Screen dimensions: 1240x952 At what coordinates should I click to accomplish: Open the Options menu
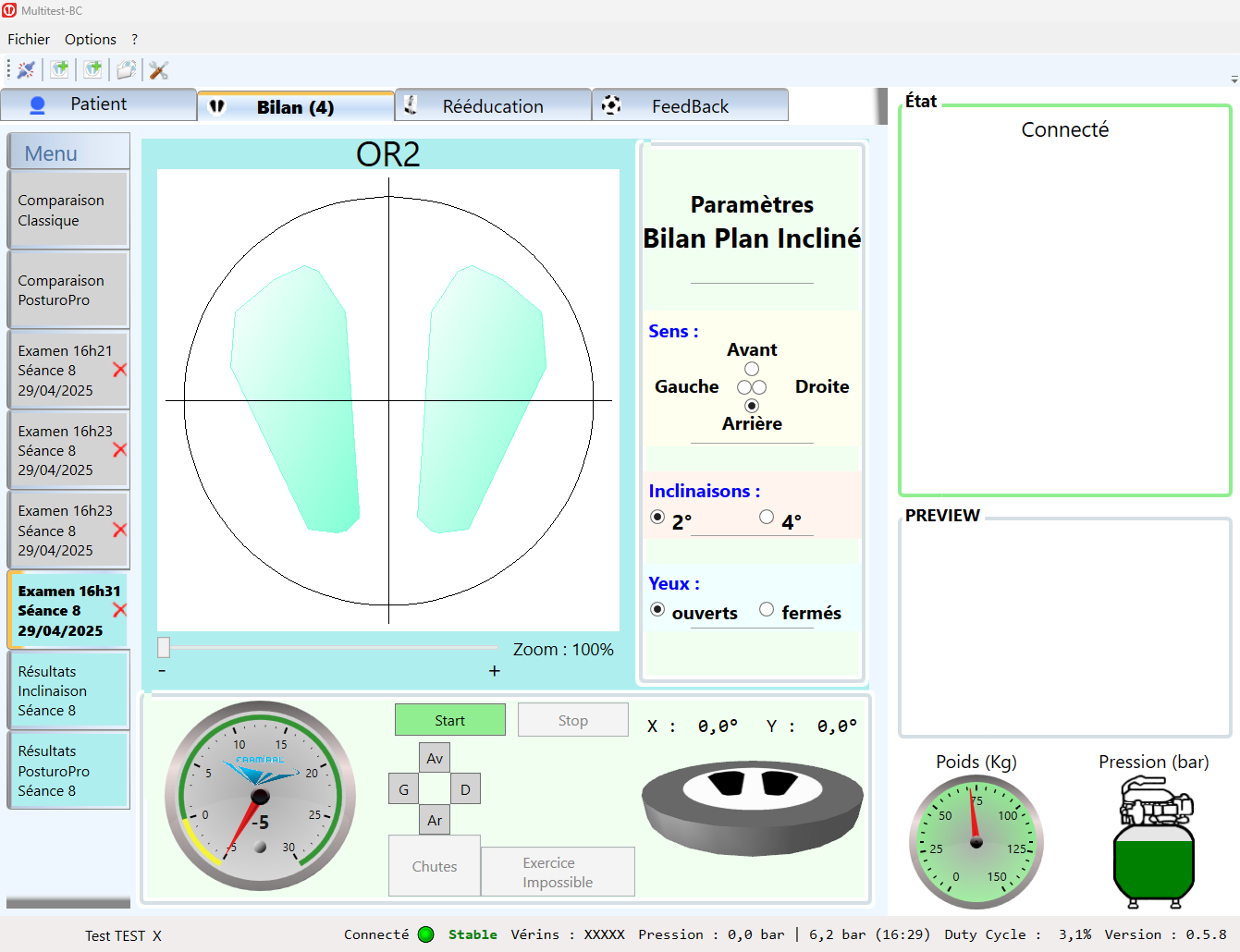tap(91, 39)
